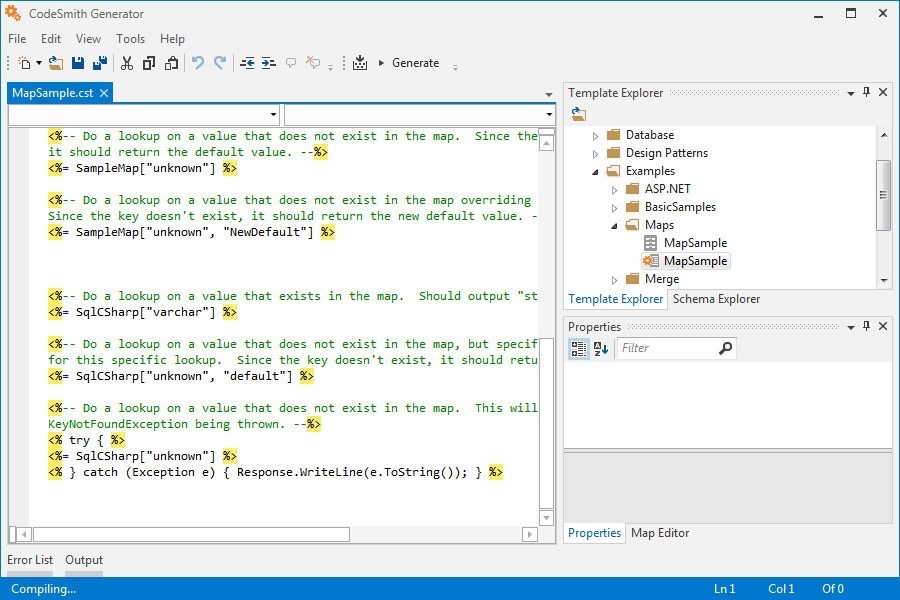Screen dimensions: 900x600
Task: Switch to the Template Explorer tab
Action: coord(615,299)
